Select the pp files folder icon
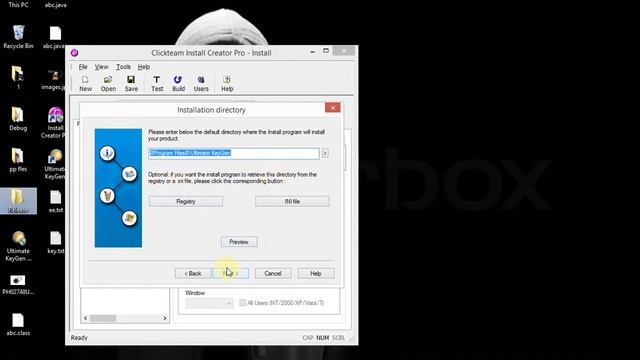Viewport: 640px width, 360px height. [x=18, y=160]
